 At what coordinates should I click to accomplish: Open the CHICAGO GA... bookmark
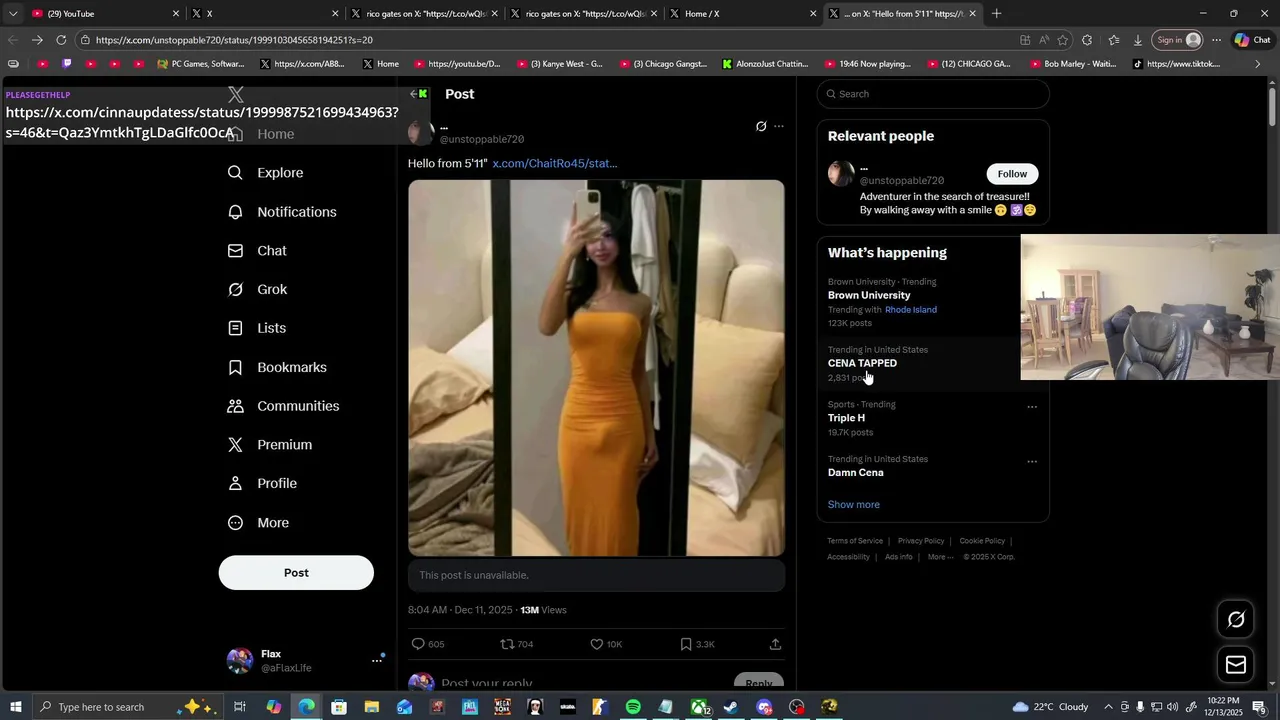969,64
